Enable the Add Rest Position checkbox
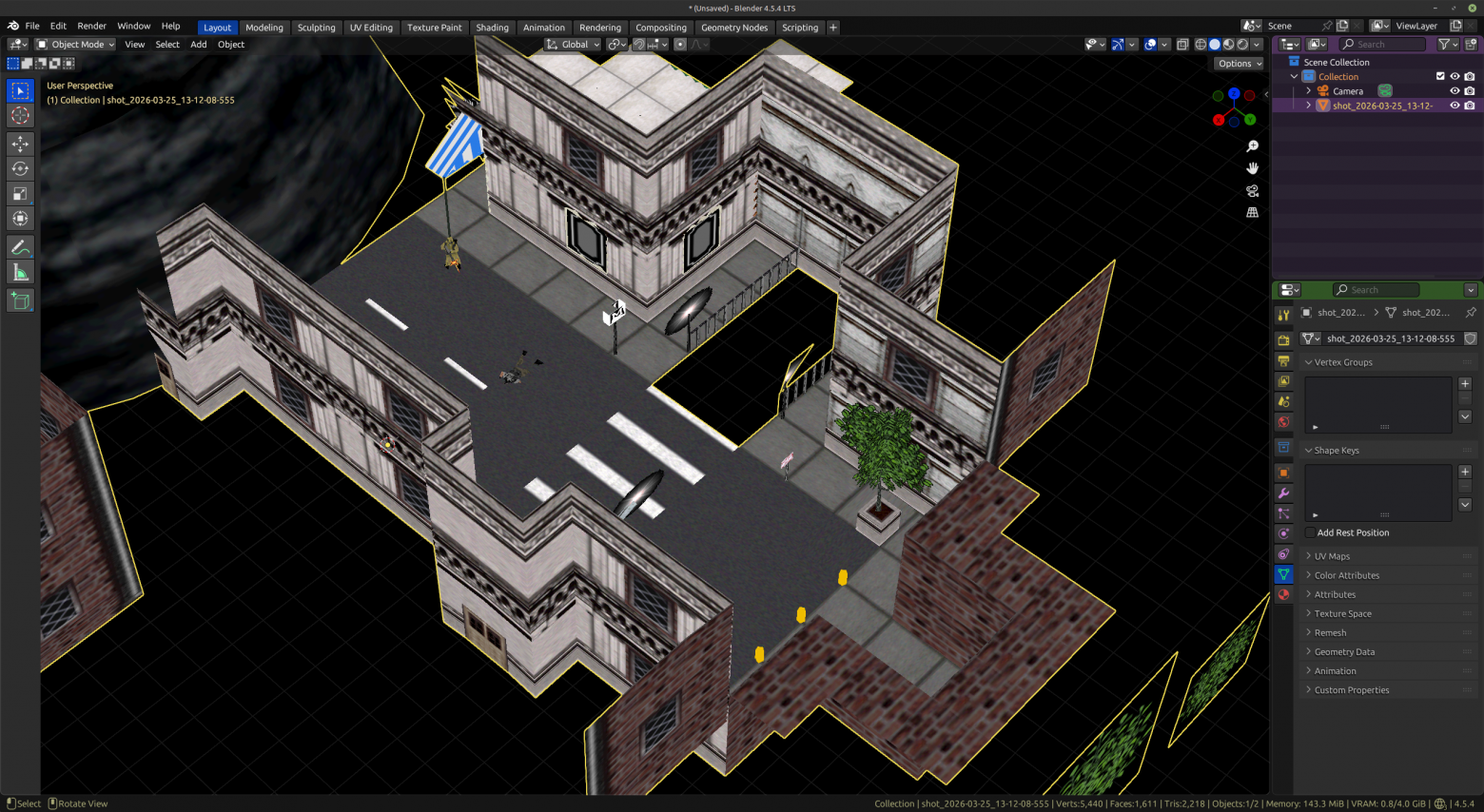The height and width of the screenshot is (812, 1484). coord(1311,532)
